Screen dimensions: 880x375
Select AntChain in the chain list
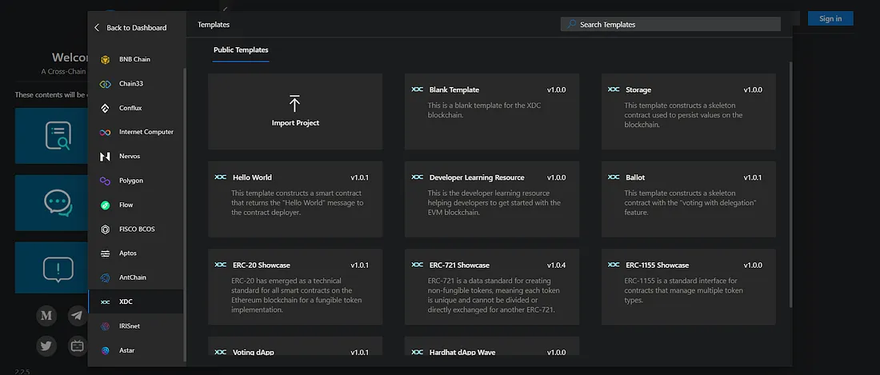(x=136, y=278)
